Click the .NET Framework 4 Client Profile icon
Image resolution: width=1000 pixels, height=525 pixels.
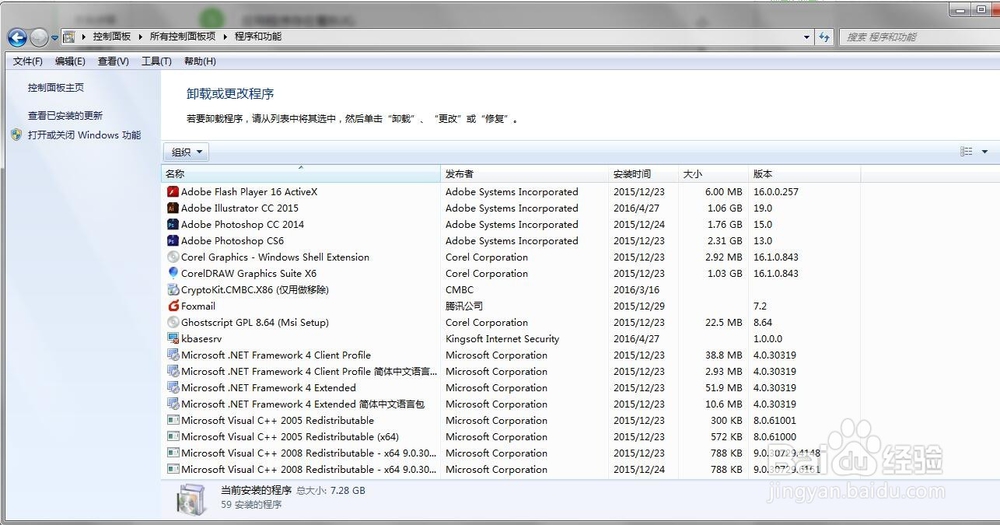click(x=173, y=355)
